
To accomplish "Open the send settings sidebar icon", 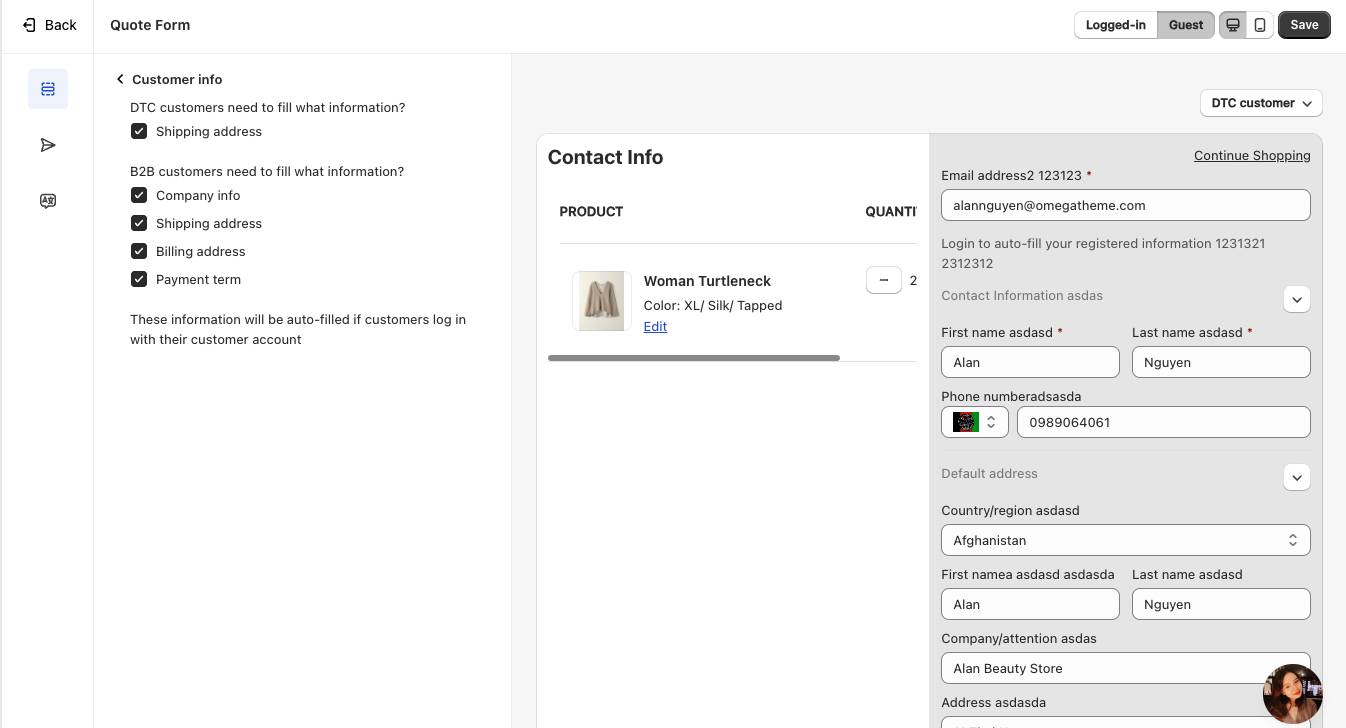I will (x=48, y=145).
